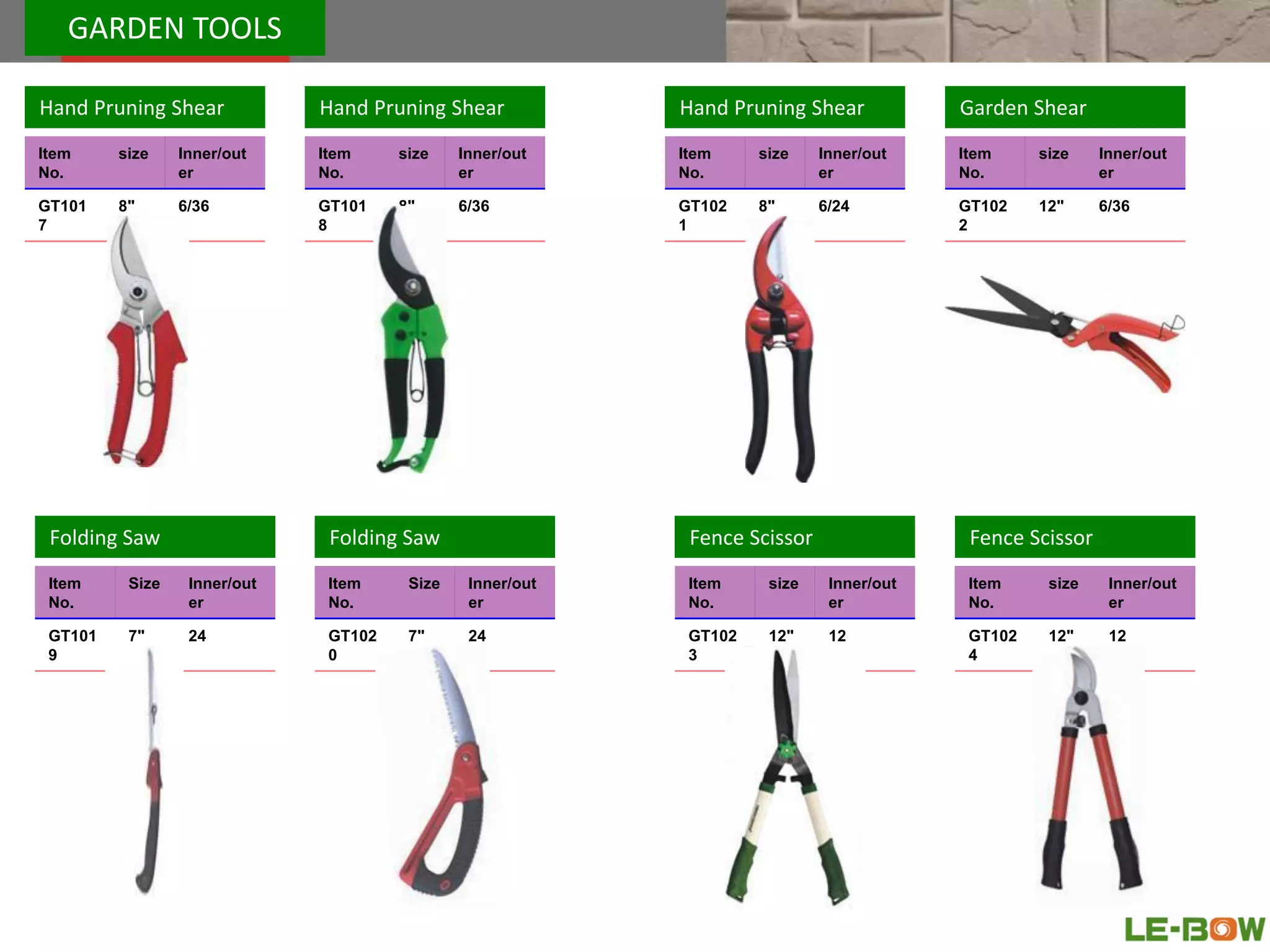Select the 6/24 packing value for GT1021
This screenshot has width=1270, height=952.
[833, 206]
